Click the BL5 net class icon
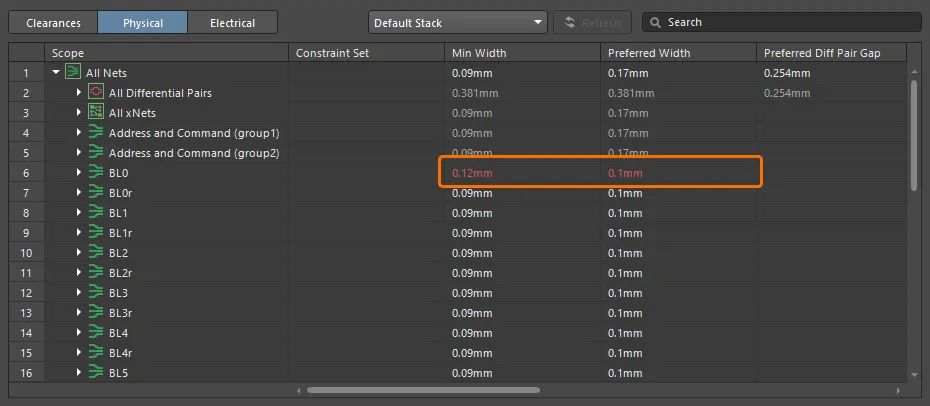This screenshot has width=930, height=406. (x=96, y=373)
